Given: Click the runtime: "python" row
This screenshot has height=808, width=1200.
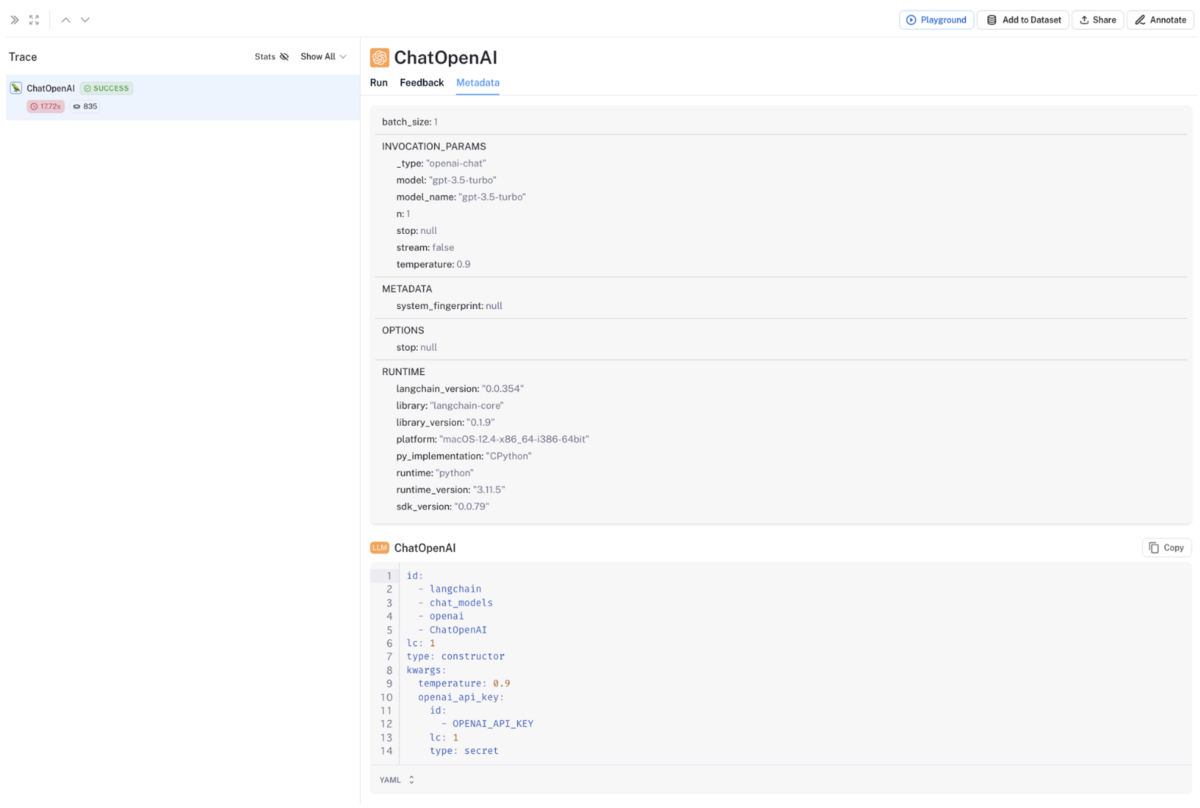Looking at the screenshot, I should click(435, 472).
